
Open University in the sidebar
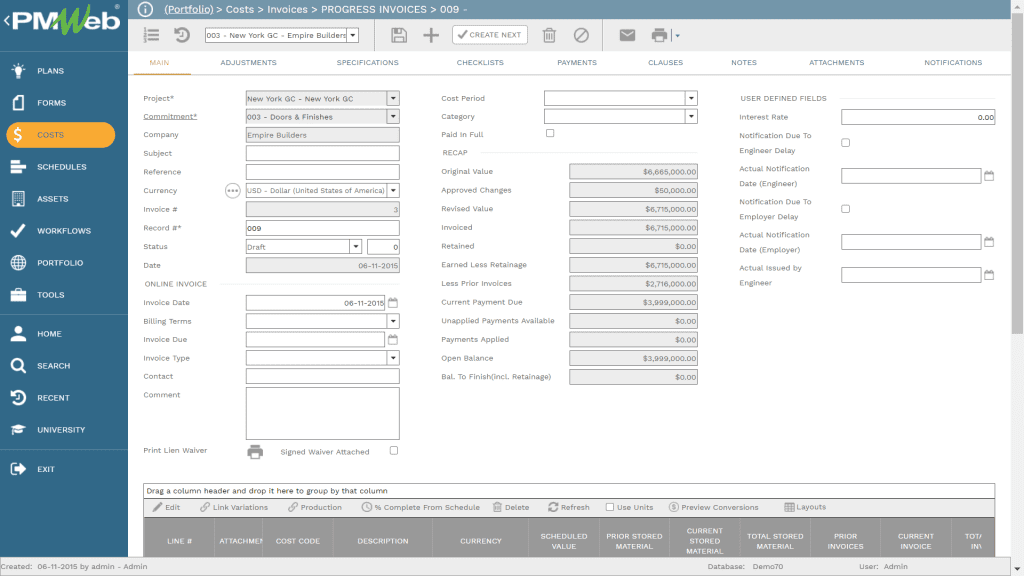pos(63,430)
